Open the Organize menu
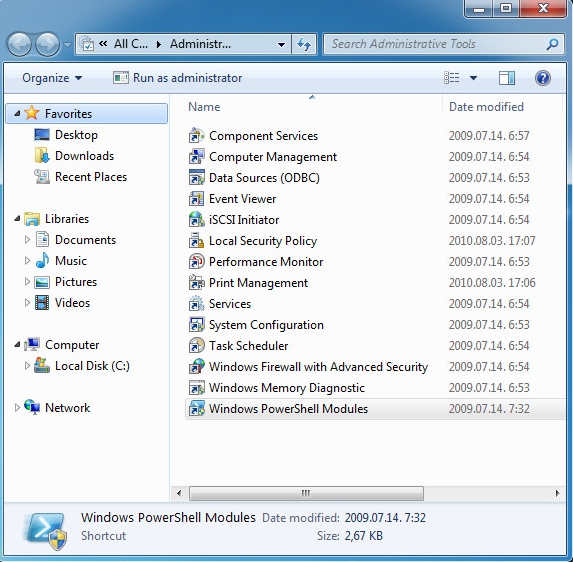The height and width of the screenshot is (562, 573). coord(52,78)
